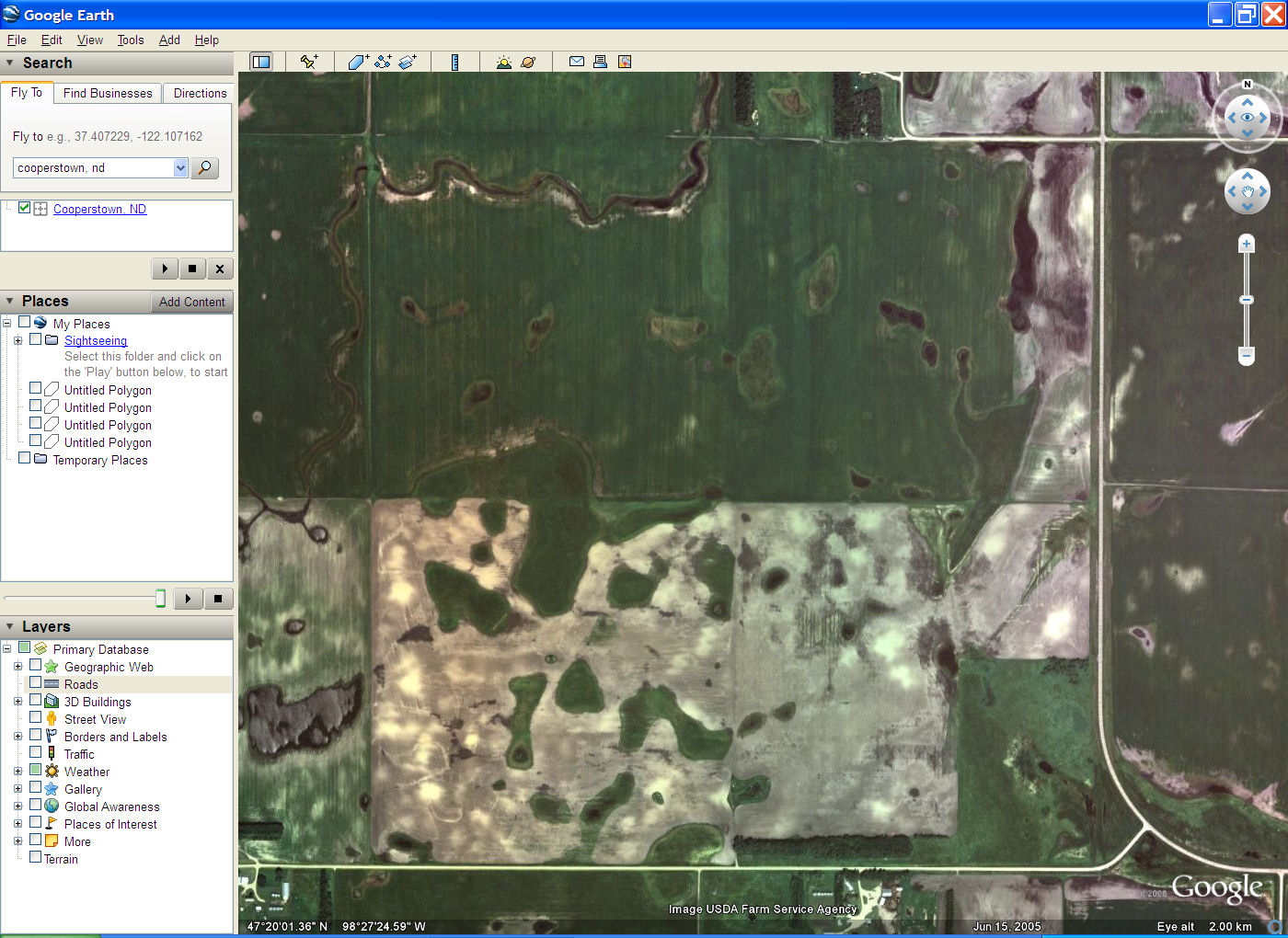Click the zoom in plus button
Screen dimensions: 1288x938
point(1247,244)
